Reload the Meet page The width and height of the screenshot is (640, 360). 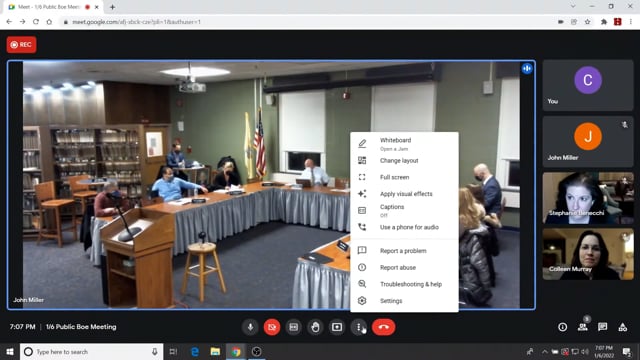pos(36,22)
